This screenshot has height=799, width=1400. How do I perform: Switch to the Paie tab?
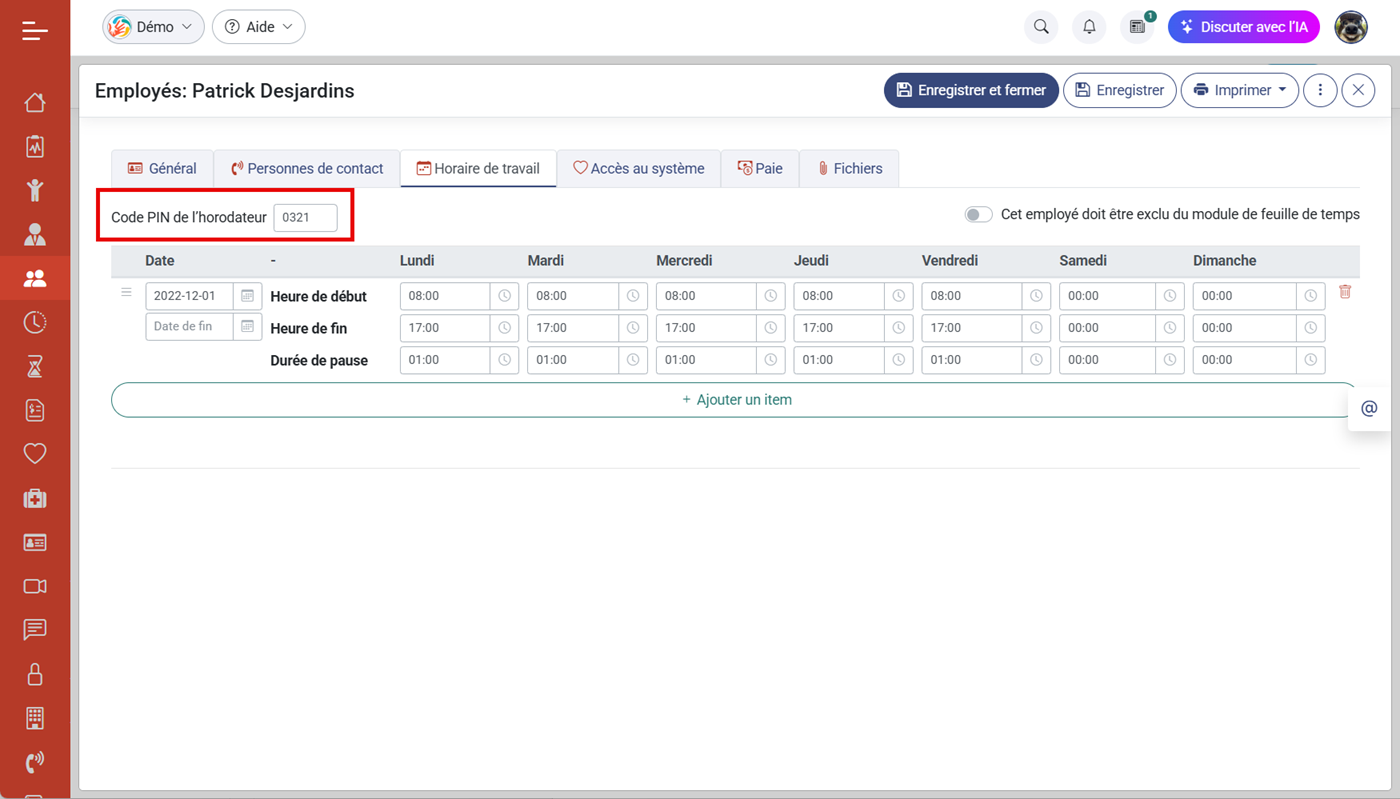pyautogui.click(x=760, y=168)
